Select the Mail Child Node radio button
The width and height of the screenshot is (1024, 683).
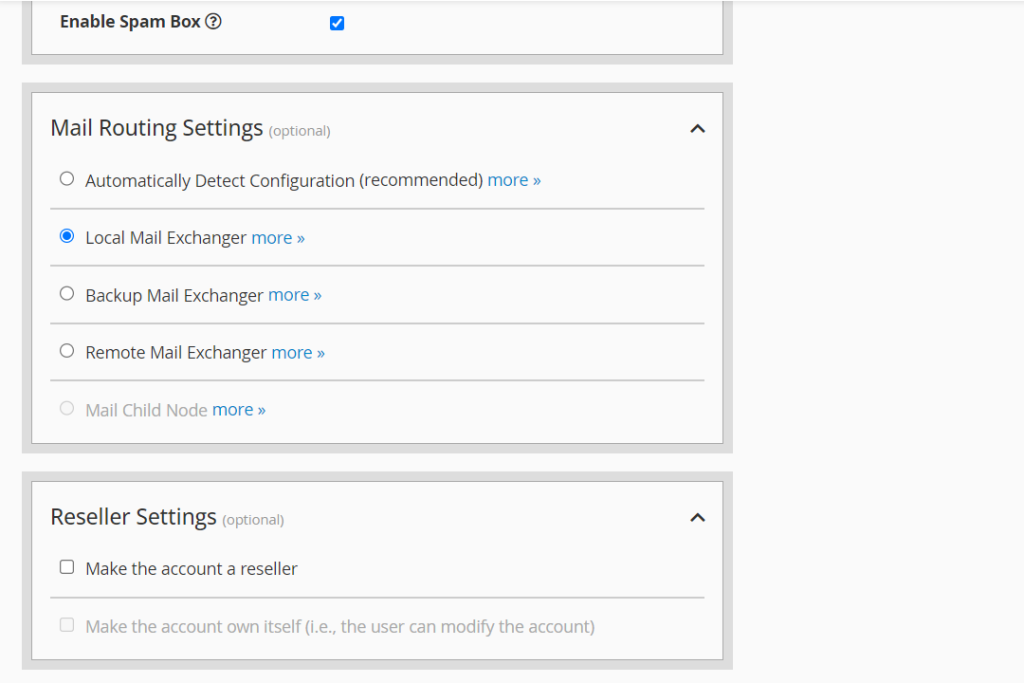67,408
